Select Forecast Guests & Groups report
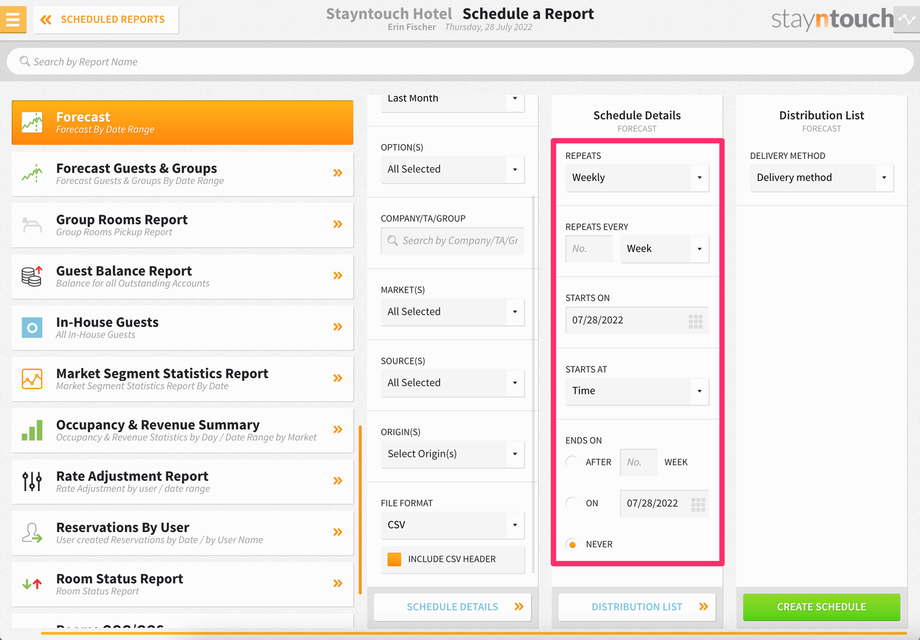The width and height of the screenshot is (920, 640). pos(182,174)
